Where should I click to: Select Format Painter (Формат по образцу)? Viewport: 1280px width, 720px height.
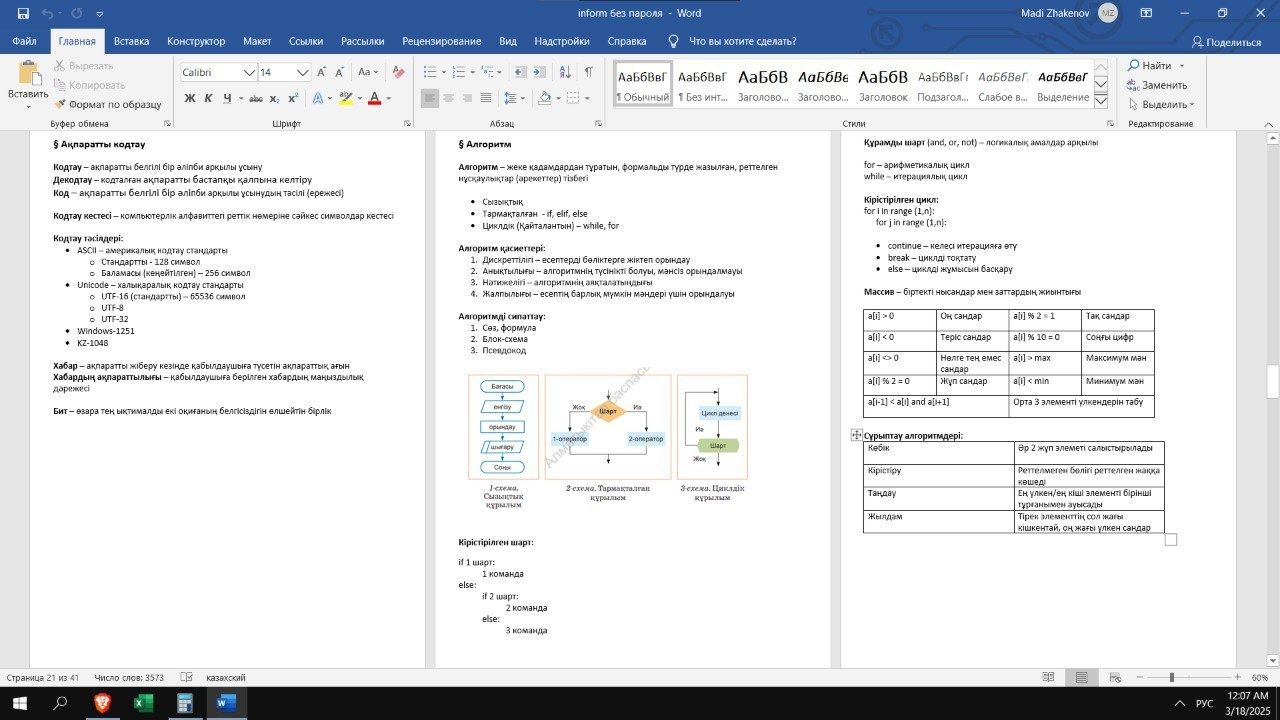[107, 104]
